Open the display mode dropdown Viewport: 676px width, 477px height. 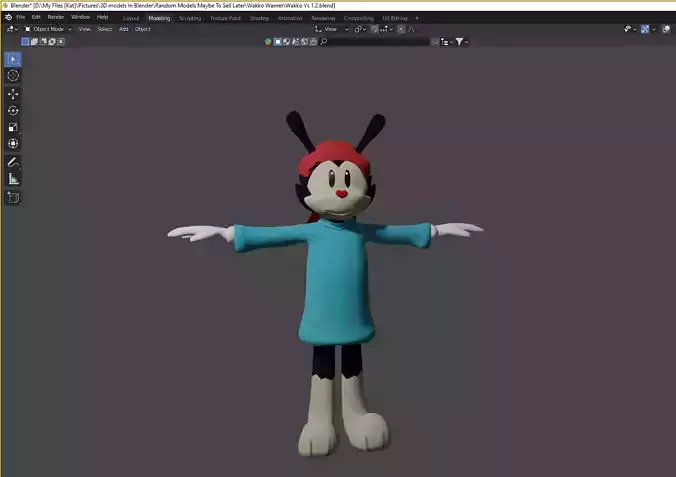(x=446, y=42)
